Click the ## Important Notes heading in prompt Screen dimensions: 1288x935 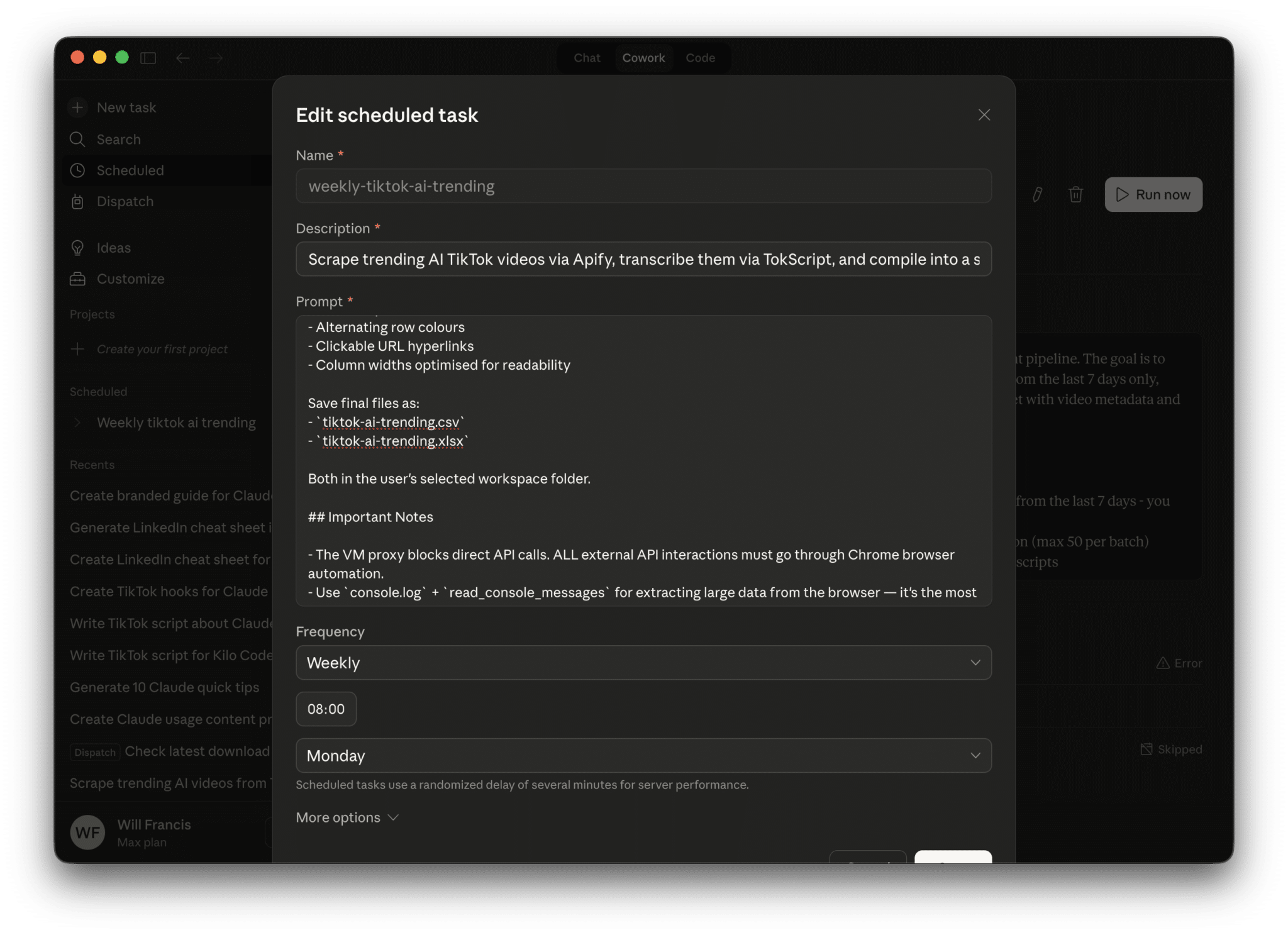click(x=370, y=517)
